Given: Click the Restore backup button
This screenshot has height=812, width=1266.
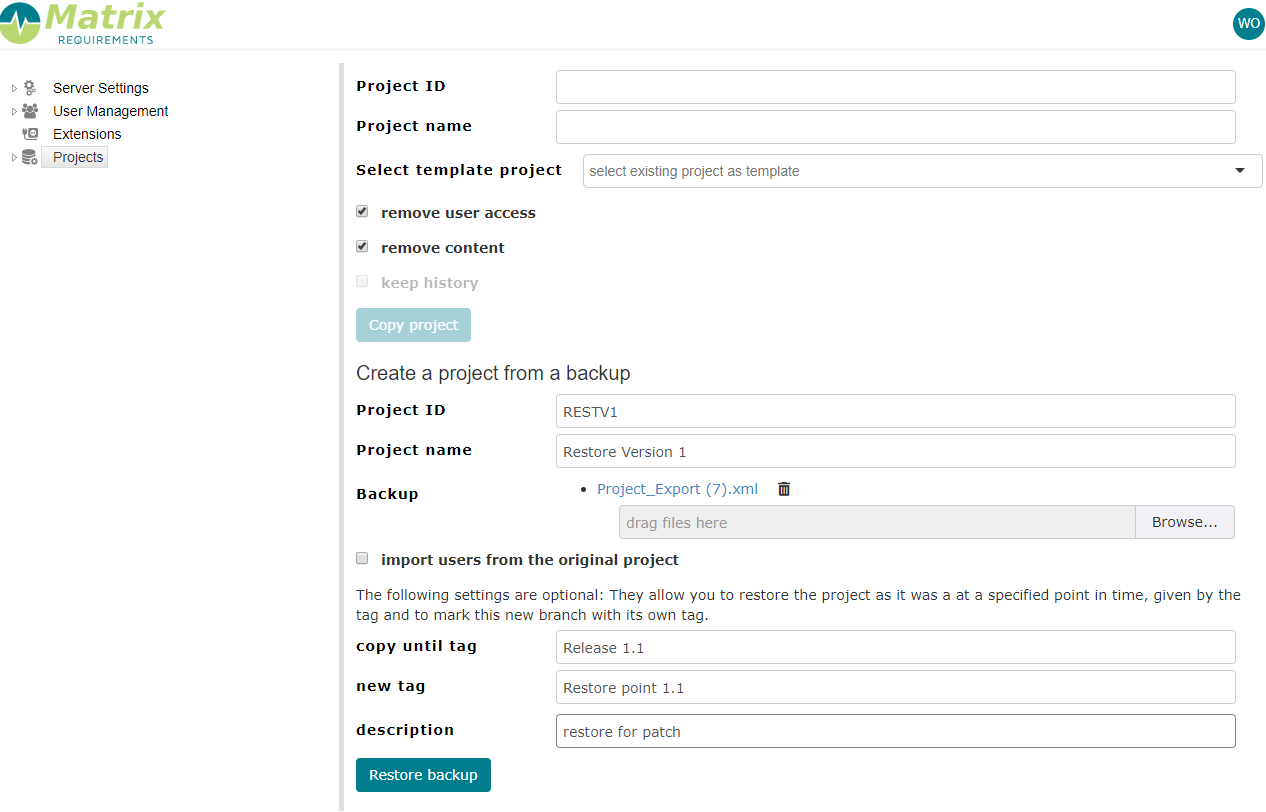Looking at the screenshot, I should tap(423, 775).
